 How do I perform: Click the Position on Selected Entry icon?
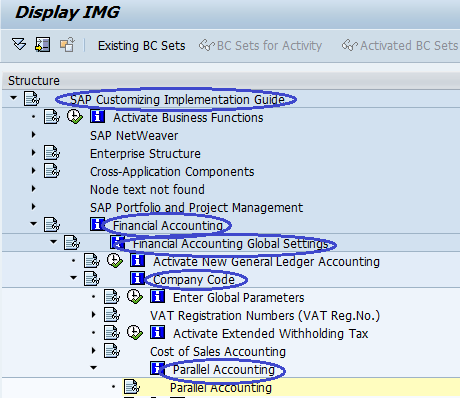click(x=43, y=44)
